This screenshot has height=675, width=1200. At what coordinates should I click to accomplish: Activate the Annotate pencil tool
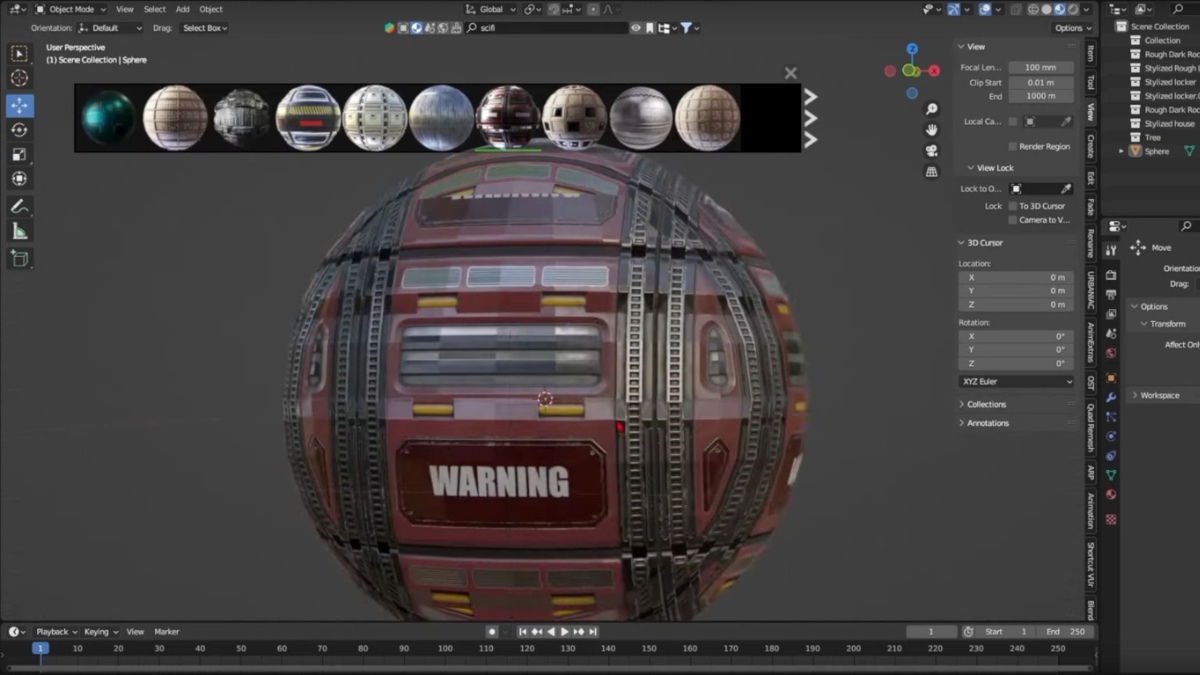coord(19,206)
